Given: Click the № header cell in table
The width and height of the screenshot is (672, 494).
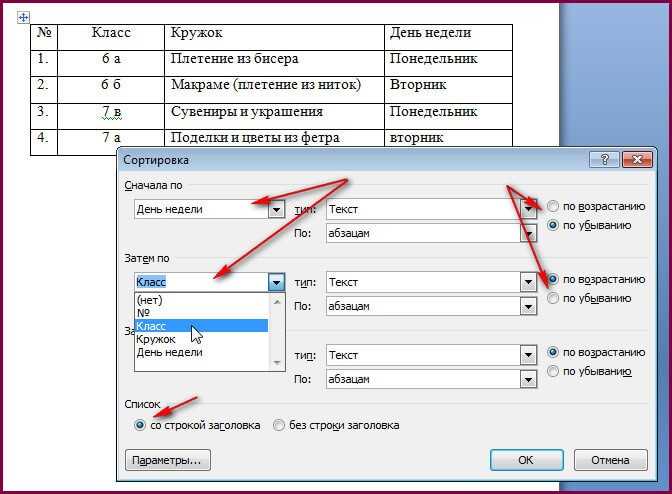Looking at the screenshot, I should pyautogui.click(x=44, y=37).
